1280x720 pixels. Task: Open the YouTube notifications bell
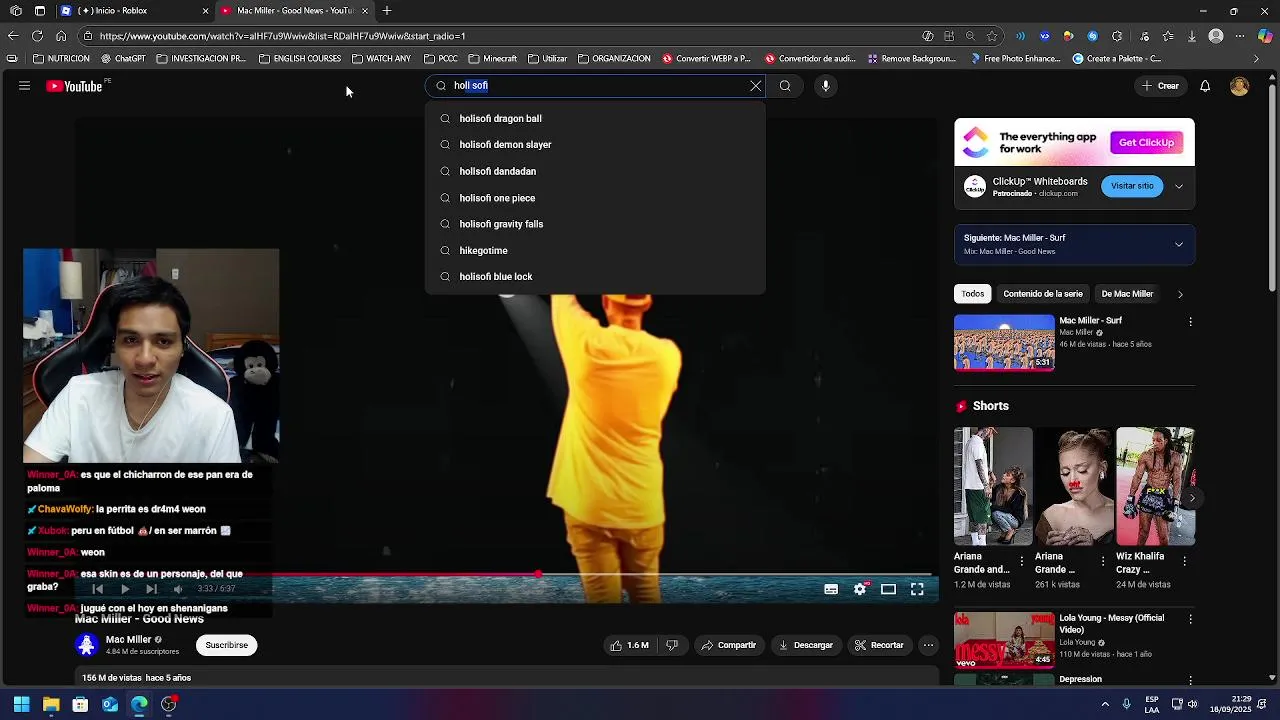1205,86
